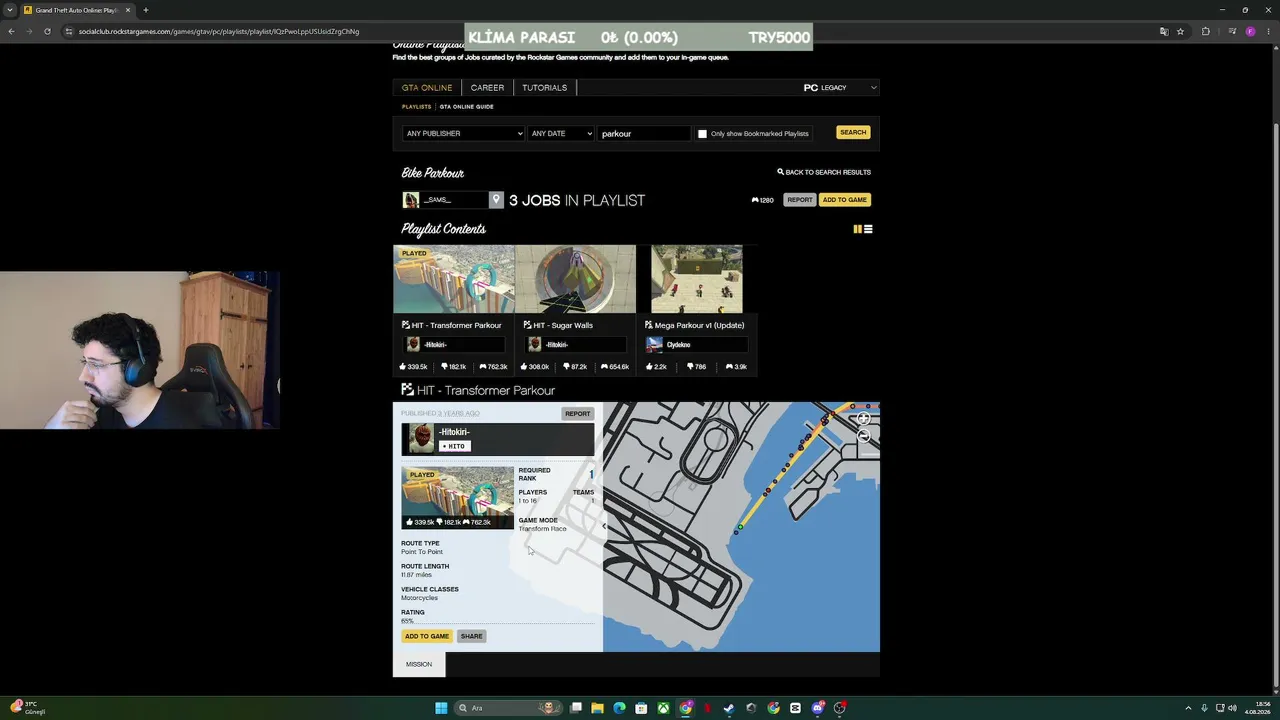Open File Explorer from taskbar
This screenshot has height=720, width=1280.
click(x=597, y=708)
